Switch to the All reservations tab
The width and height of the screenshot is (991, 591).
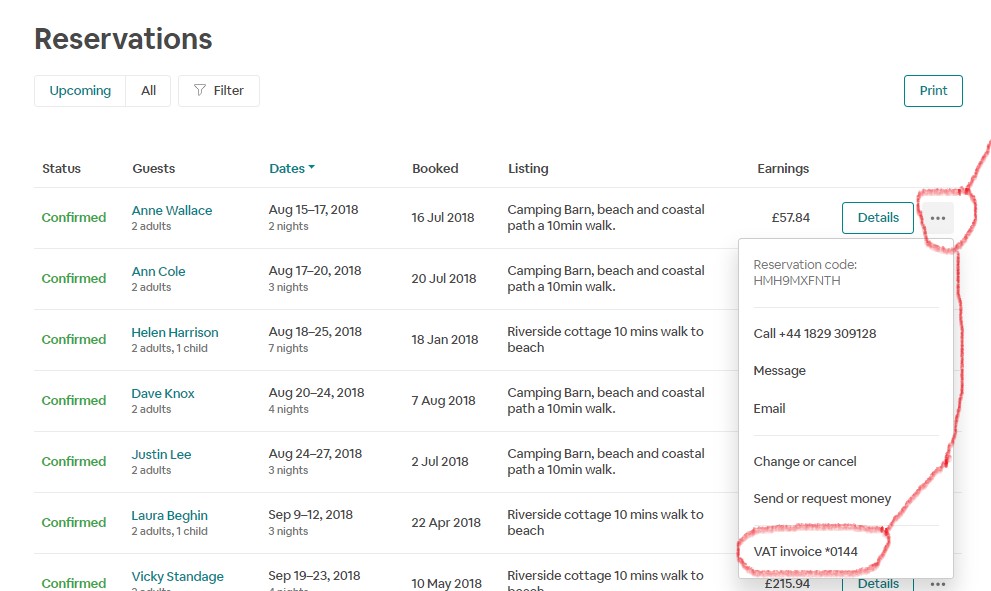[148, 91]
